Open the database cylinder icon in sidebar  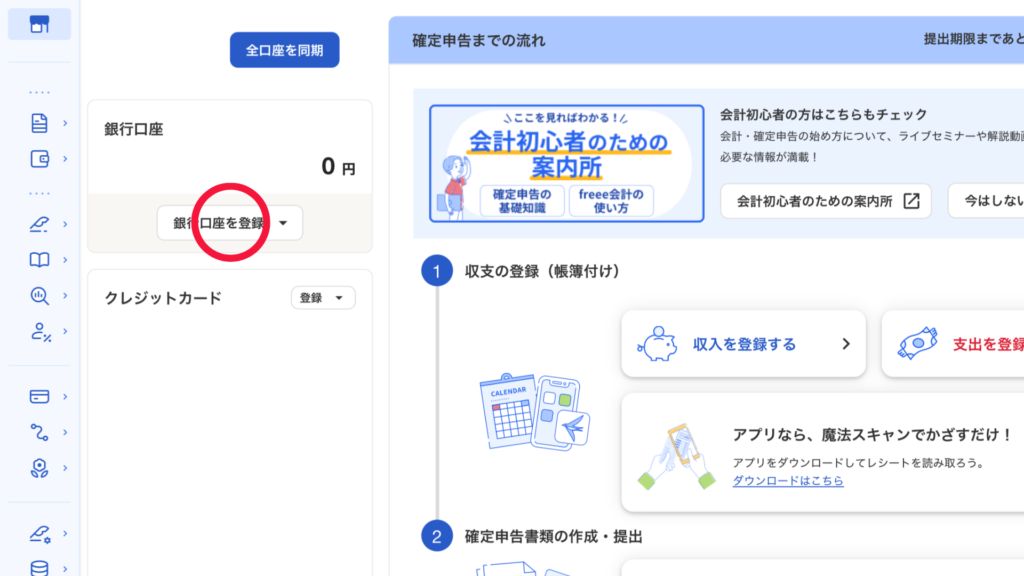[x=39, y=568]
